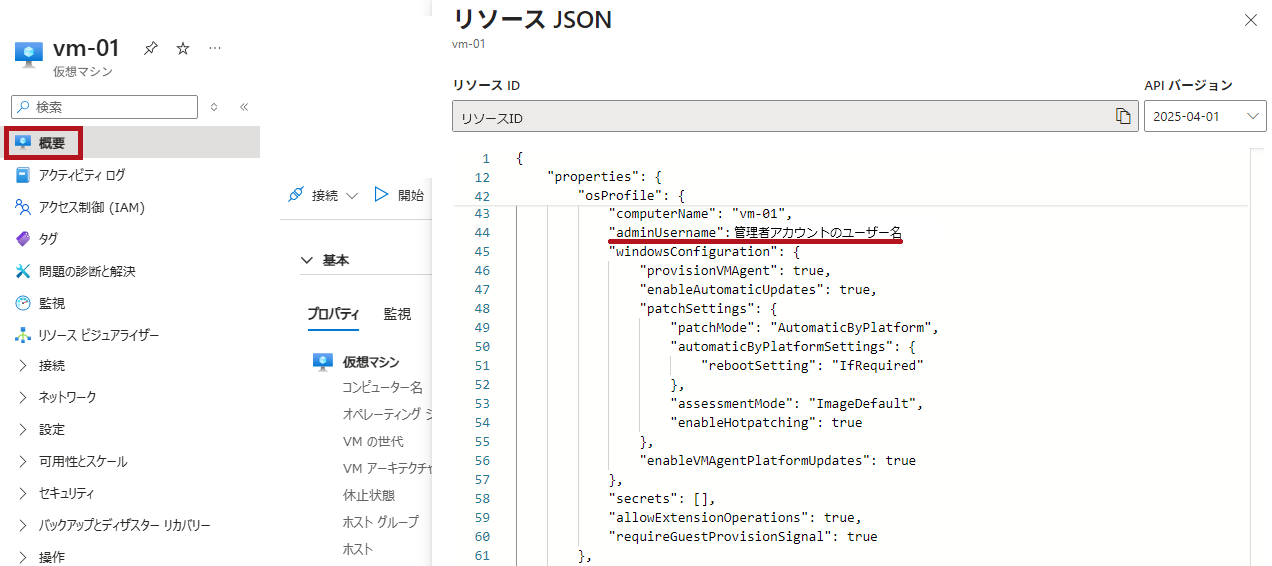Pin vm-01 to the dashboard
Viewport: 1272px width, 566px height.
(x=150, y=48)
